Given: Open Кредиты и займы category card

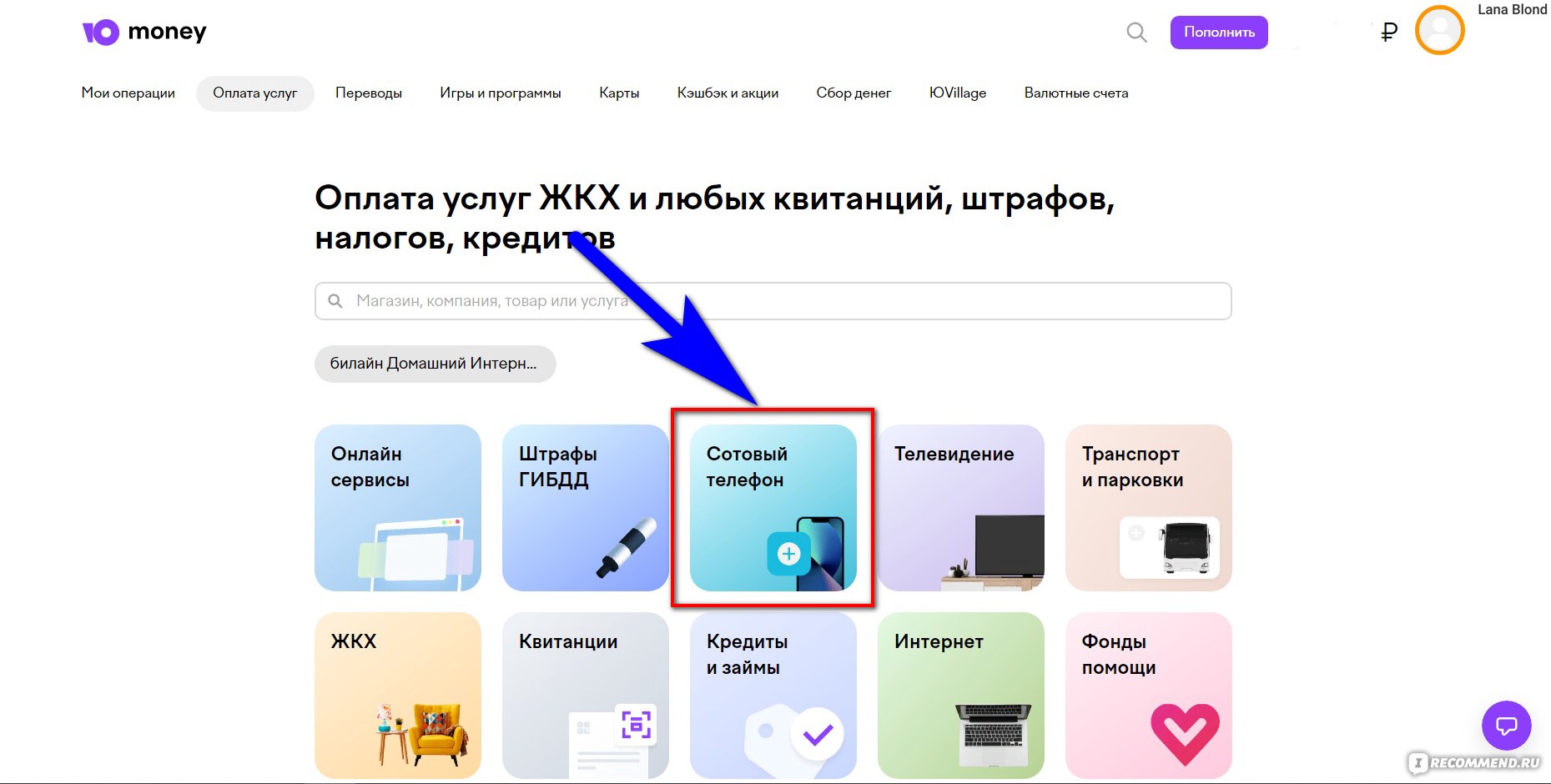Looking at the screenshot, I should click(773, 696).
